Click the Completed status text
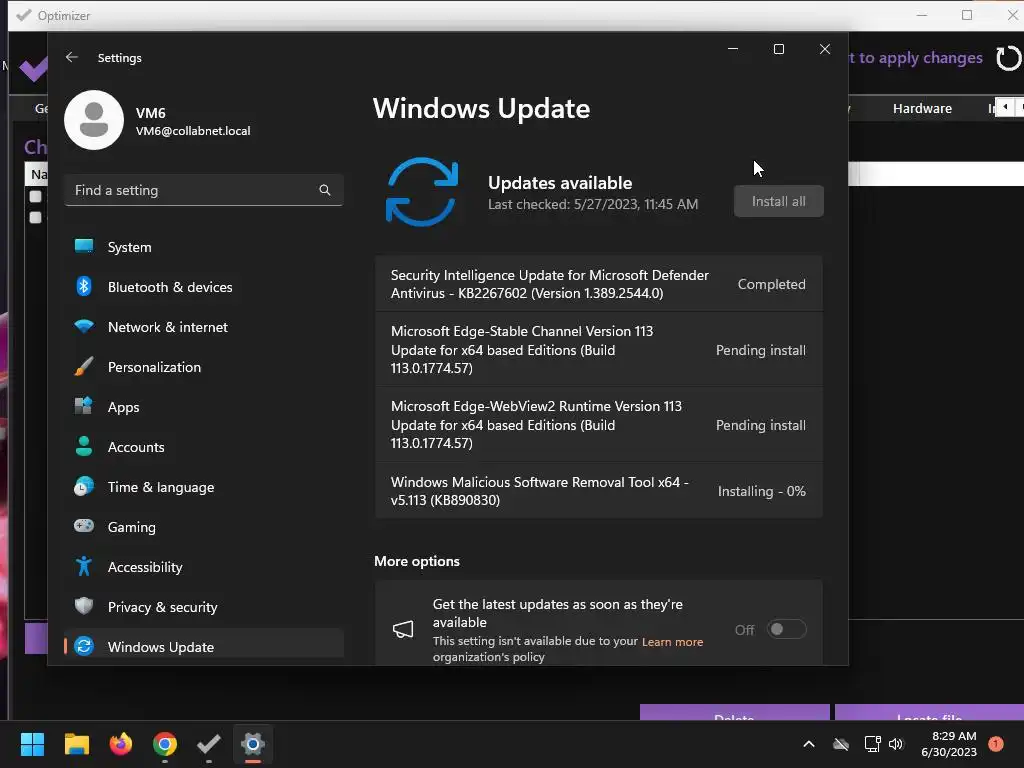Screen dimensions: 1024x768 771,284
